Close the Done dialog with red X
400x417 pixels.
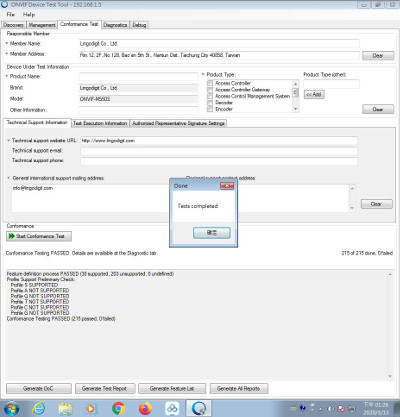(227, 186)
